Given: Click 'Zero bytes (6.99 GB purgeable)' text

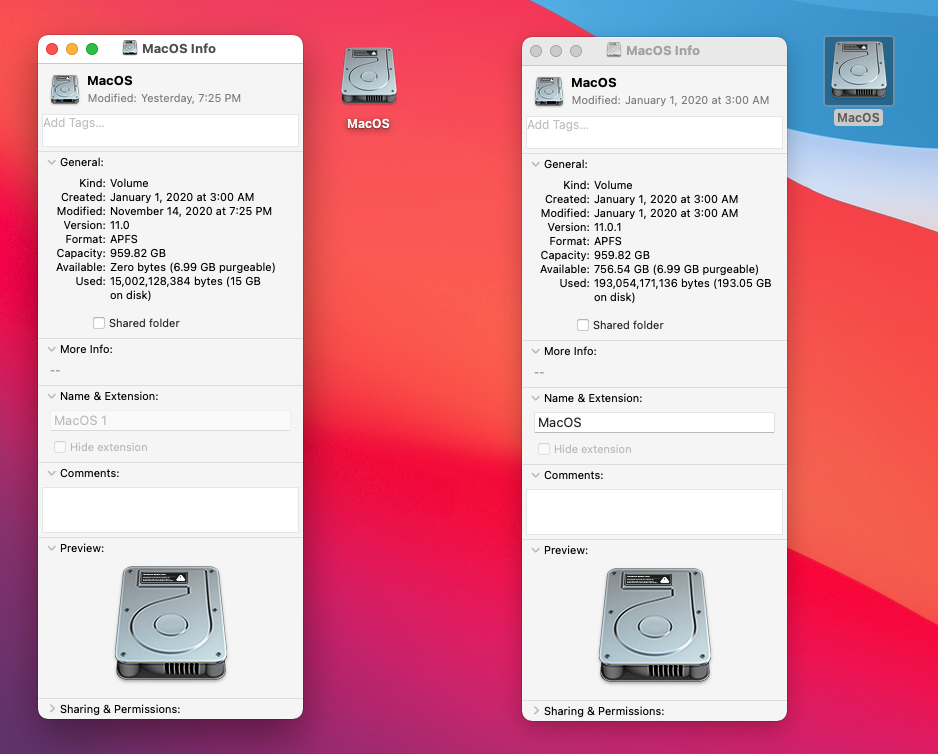Looking at the screenshot, I should point(193,267).
